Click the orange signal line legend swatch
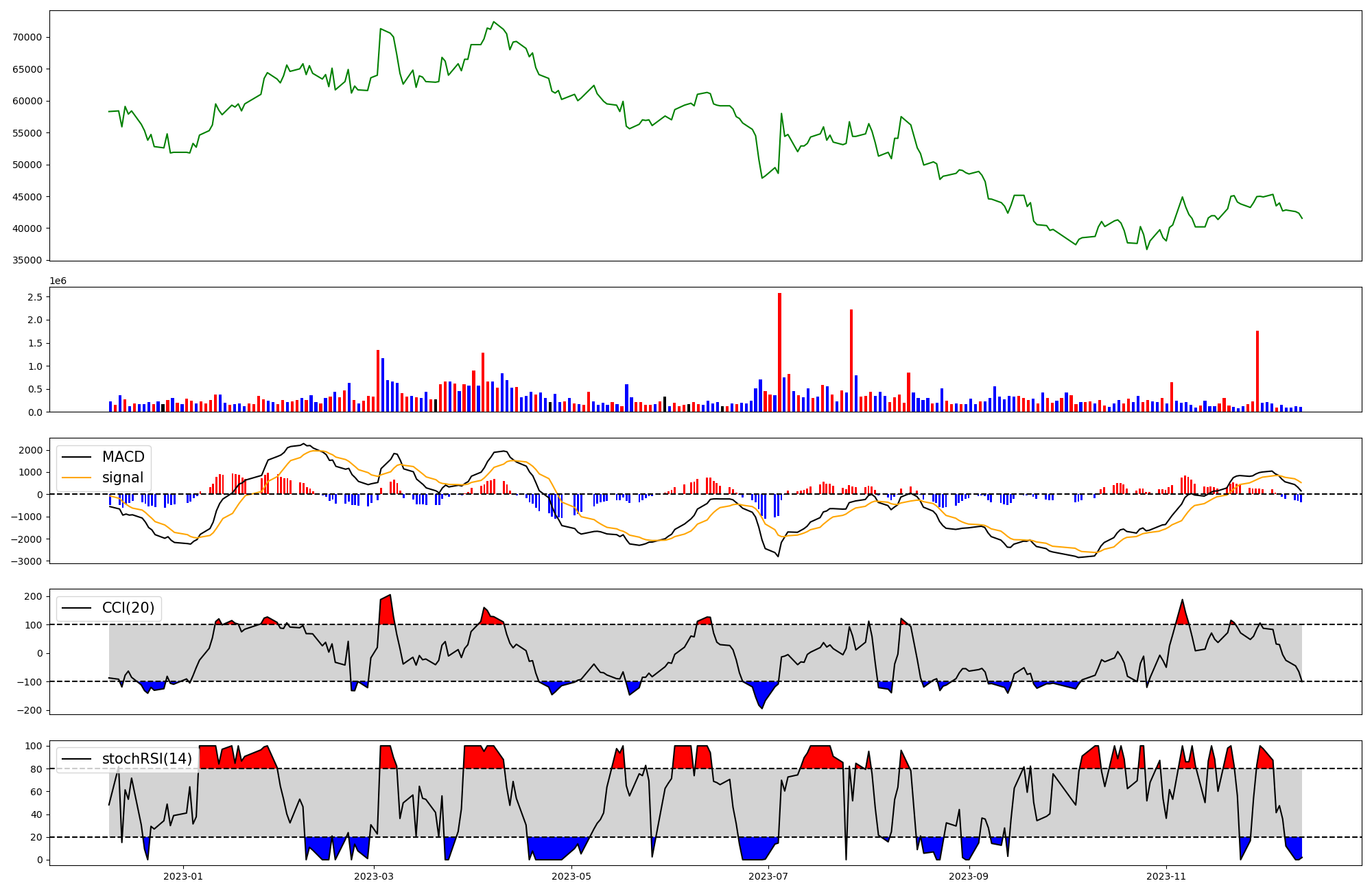This screenshot has width=1372, height=892. pyautogui.click(x=75, y=478)
